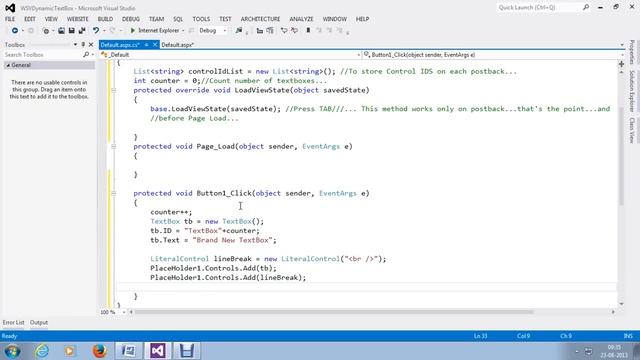Open the Solution Explorer side tab
The height and width of the screenshot is (360, 640).
coord(631,91)
